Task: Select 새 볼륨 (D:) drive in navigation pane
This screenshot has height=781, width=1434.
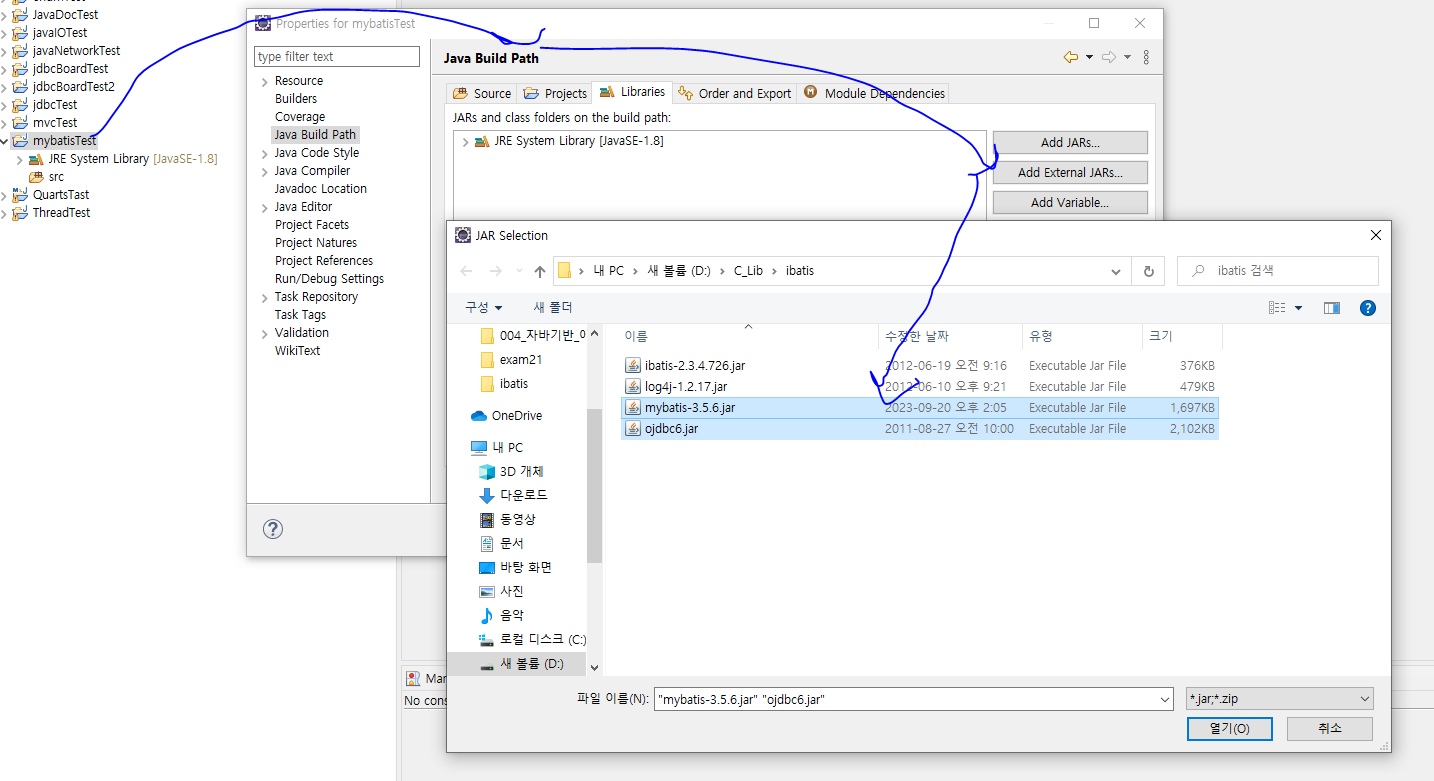Action: click(x=531, y=664)
